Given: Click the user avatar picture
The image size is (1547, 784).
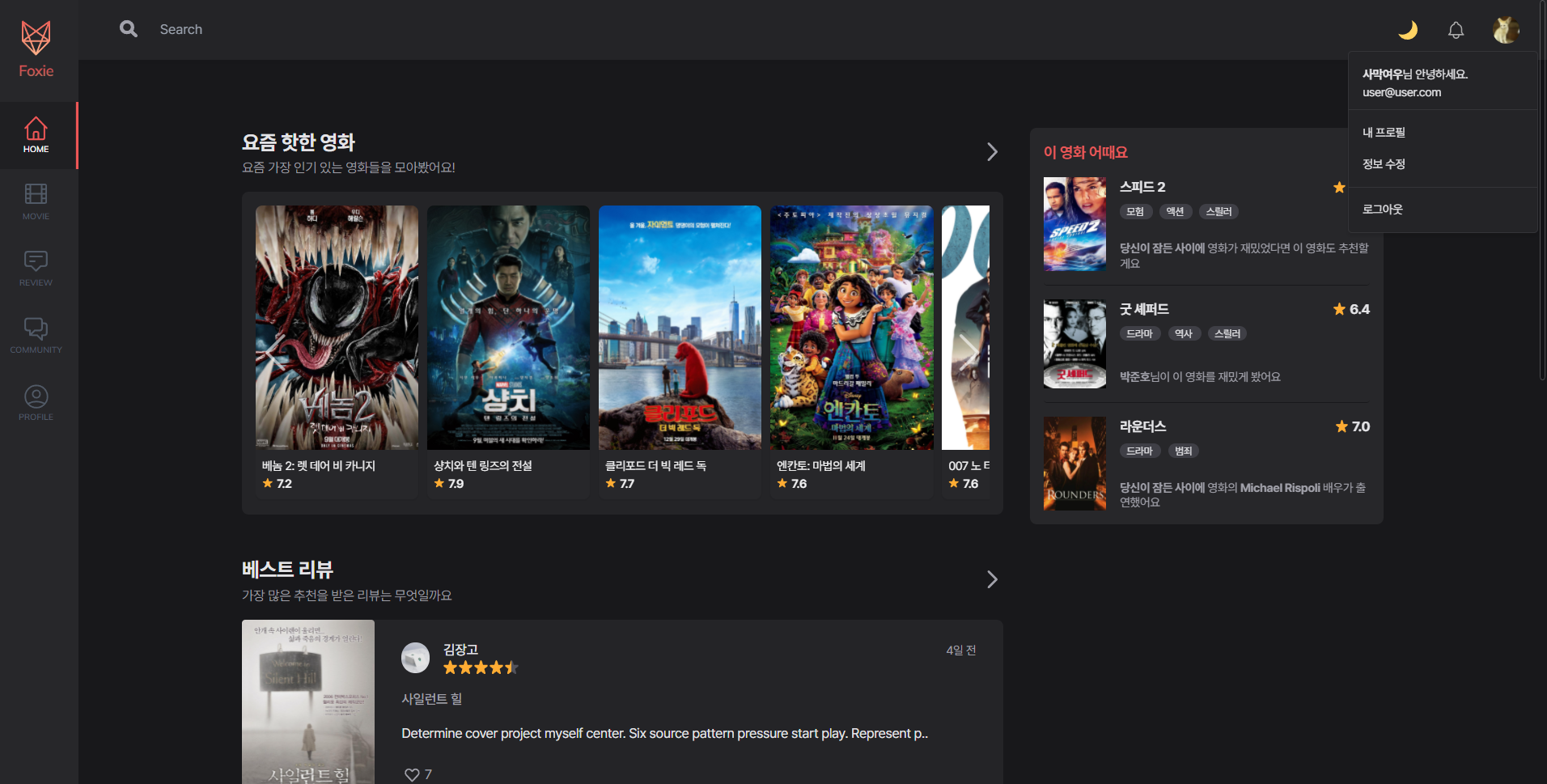Looking at the screenshot, I should (x=1506, y=30).
